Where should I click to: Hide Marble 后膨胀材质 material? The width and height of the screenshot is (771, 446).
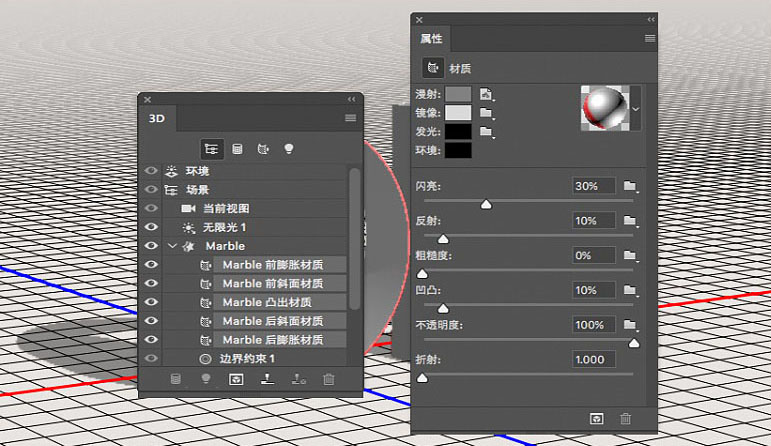tap(151, 339)
